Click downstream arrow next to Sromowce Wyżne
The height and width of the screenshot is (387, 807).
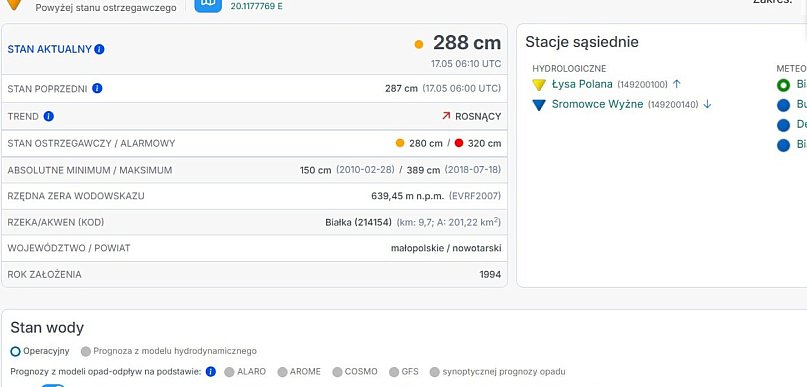(x=707, y=104)
